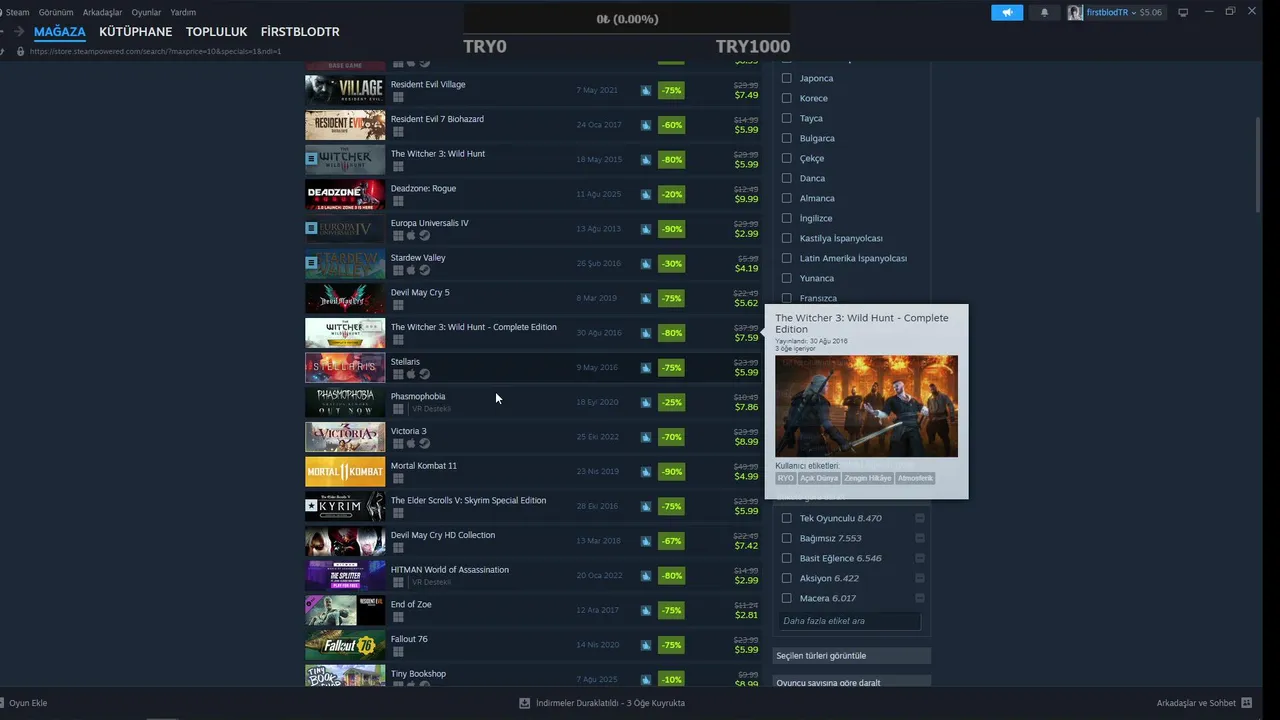Image resolution: width=1280 pixels, height=720 pixels.
Task: Tick the Latin Amerika İspanyolcası checkbox
Action: click(x=786, y=258)
